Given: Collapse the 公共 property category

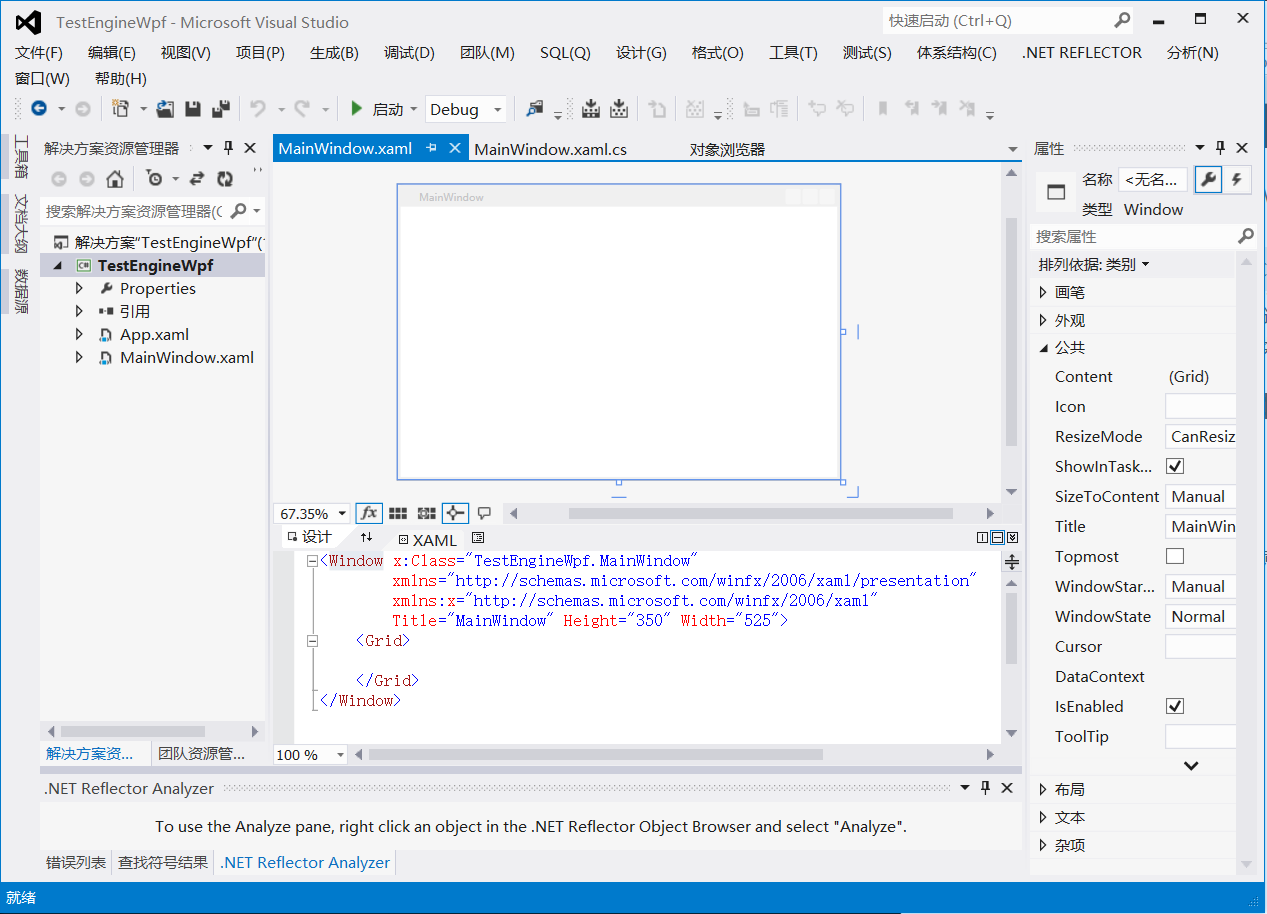Looking at the screenshot, I should pos(1044,348).
